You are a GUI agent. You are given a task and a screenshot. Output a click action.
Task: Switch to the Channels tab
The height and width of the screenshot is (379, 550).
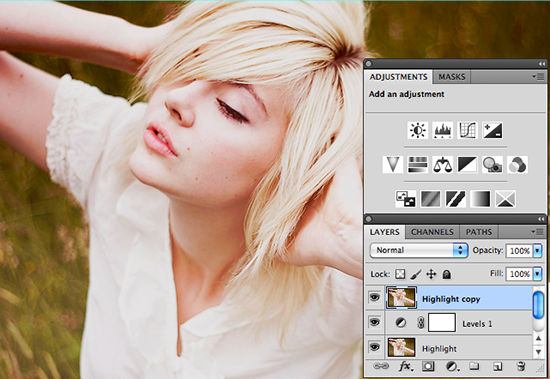click(432, 232)
